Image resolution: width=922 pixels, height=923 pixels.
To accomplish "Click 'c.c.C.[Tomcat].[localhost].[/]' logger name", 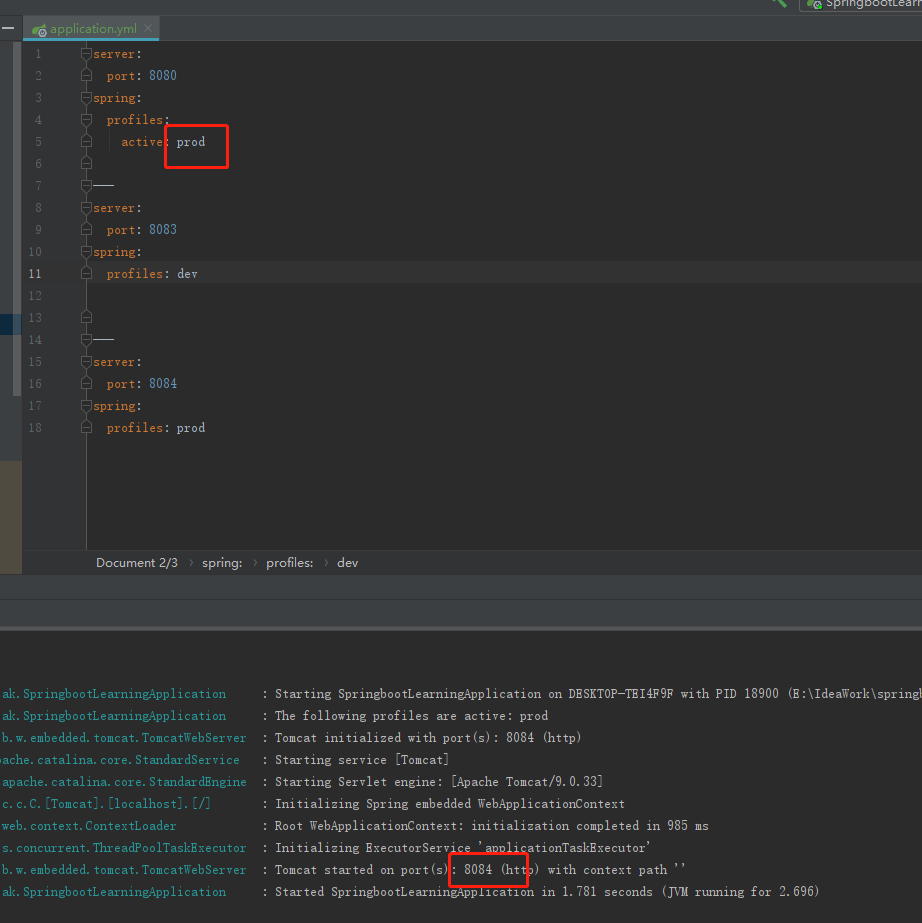I will tap(106, 804).
